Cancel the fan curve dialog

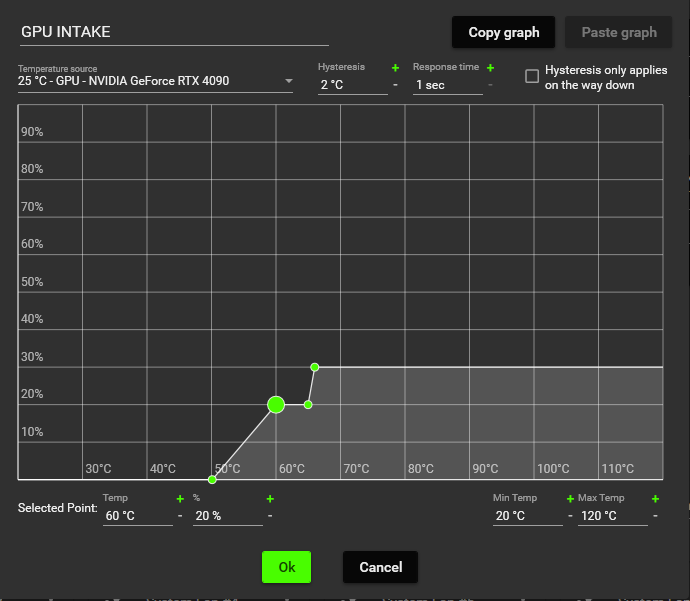381,567
